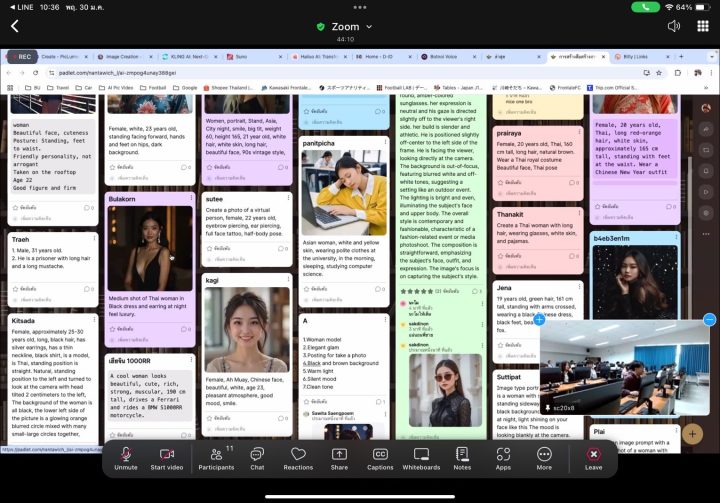Open the More options menu
The width and height of the screenshot is (720, 503).
click(x=544, y=458)
